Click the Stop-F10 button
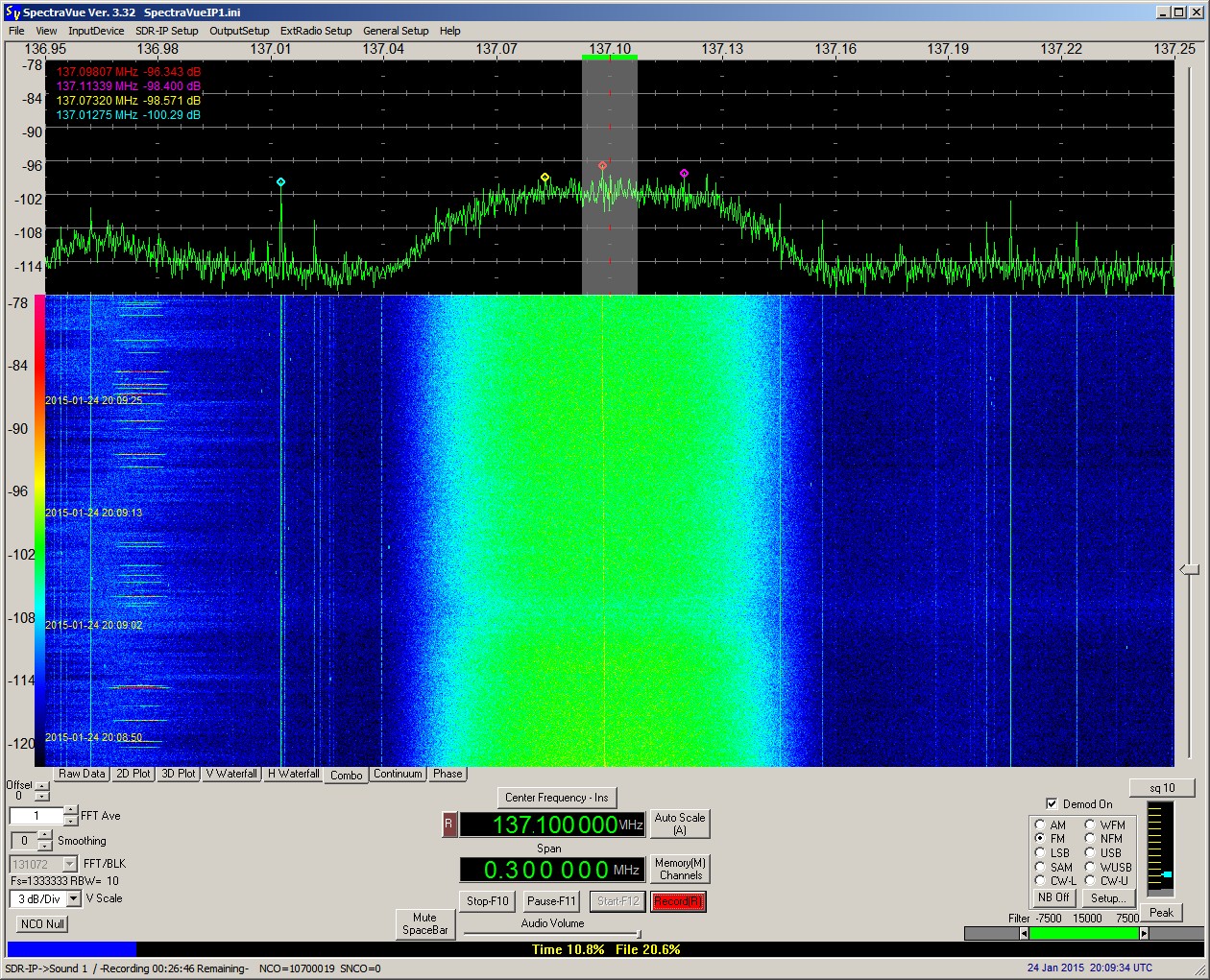Viewport: 1210px width, 980px height. [x=488, y=901]
